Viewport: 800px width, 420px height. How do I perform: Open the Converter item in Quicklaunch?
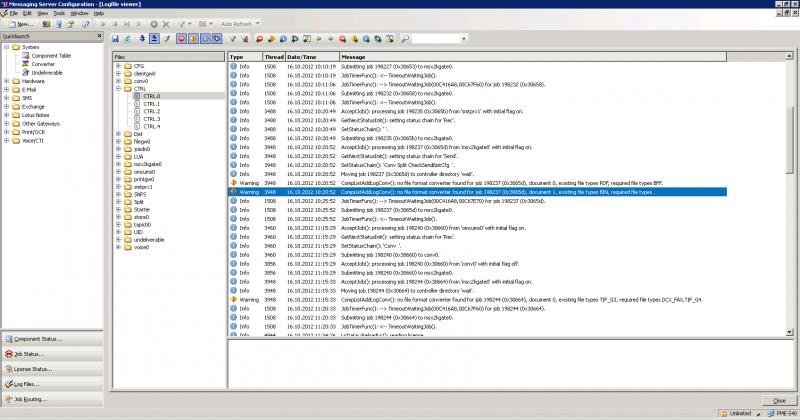[x=43, y=64]
